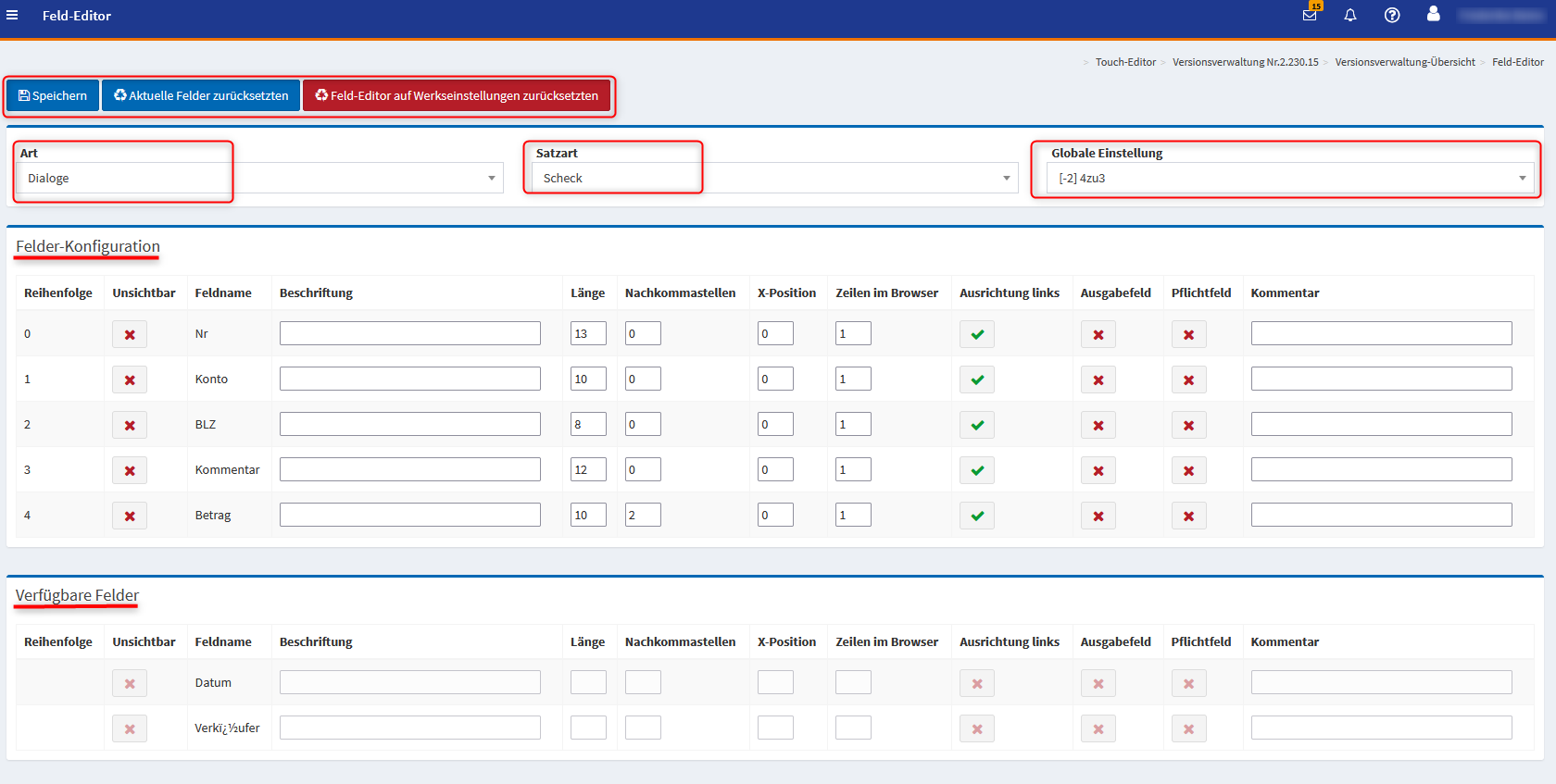Click Aktuelle Felder zurücksetzten button

pos(201,95)
